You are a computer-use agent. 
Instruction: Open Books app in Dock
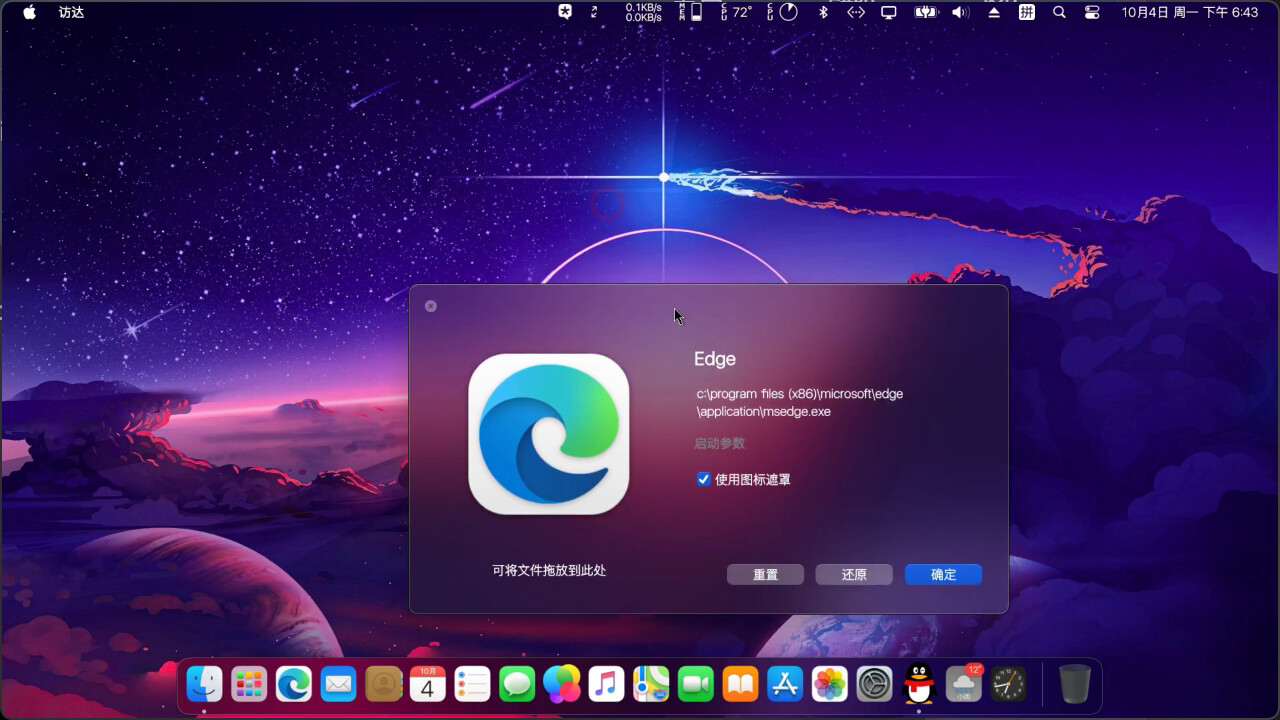(x=740, y=684)
